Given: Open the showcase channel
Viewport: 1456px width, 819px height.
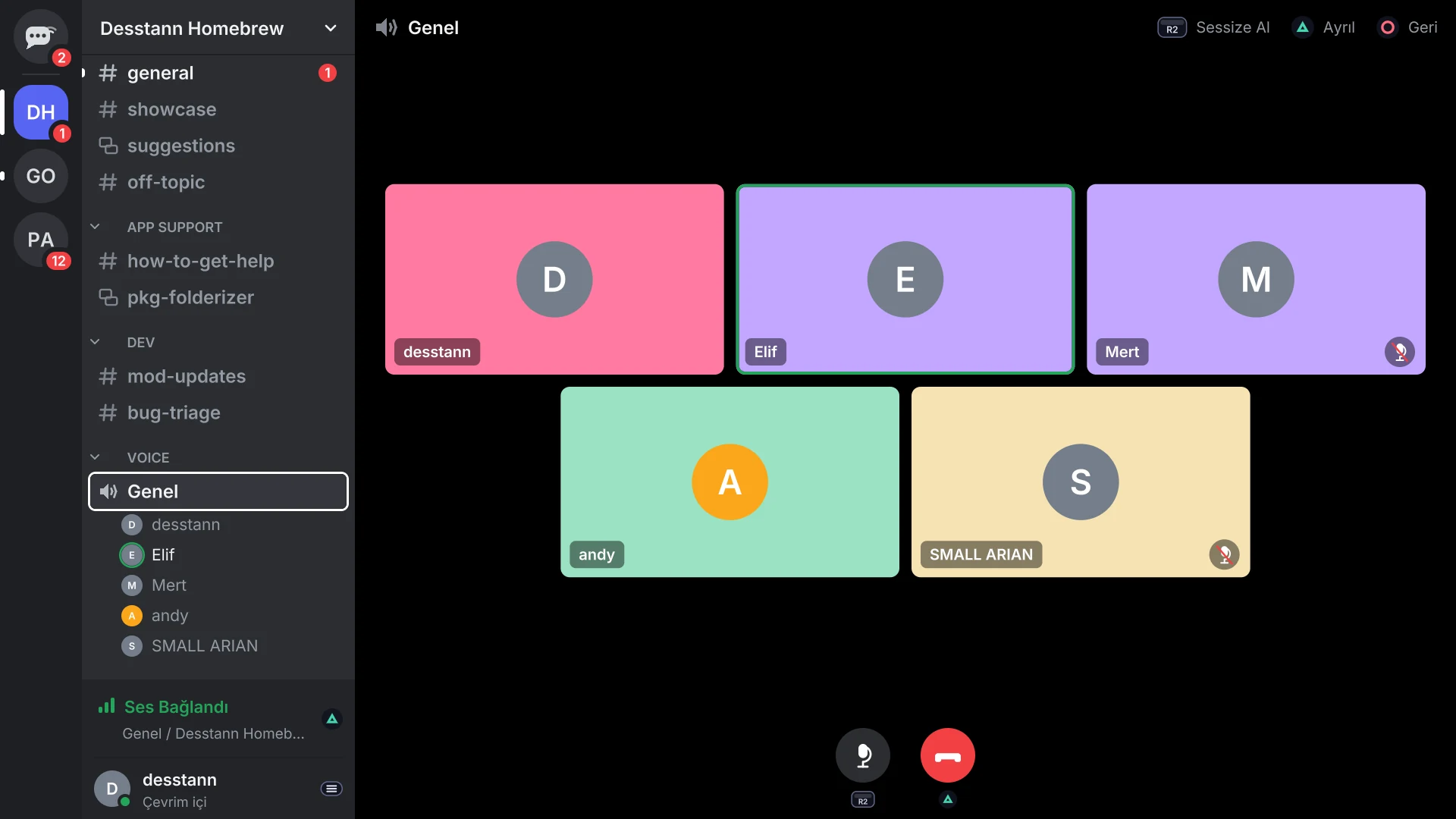Looking at the screenshot, I should click(218, 109).
